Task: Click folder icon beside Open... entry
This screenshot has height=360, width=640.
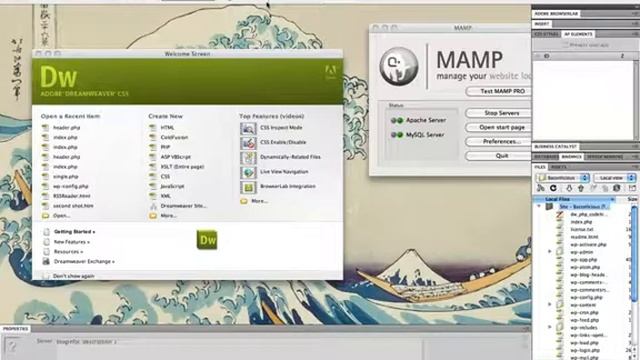Action: [x=45, y=216]
